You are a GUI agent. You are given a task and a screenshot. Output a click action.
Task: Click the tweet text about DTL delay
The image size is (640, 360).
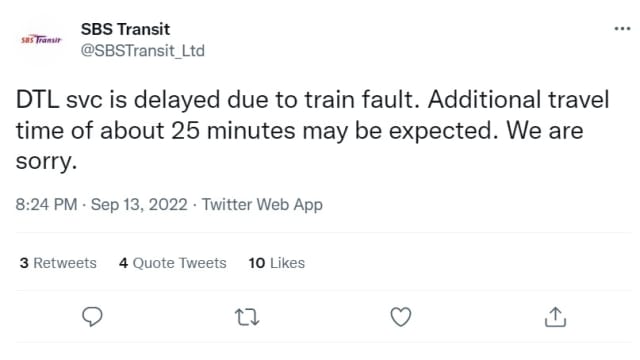click(313, 131)
